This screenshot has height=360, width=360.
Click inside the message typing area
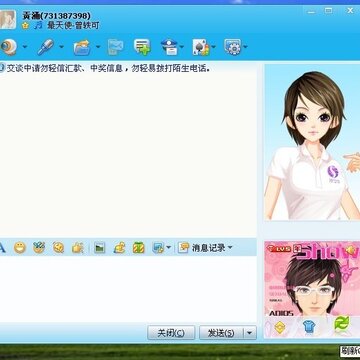[128, 290]
